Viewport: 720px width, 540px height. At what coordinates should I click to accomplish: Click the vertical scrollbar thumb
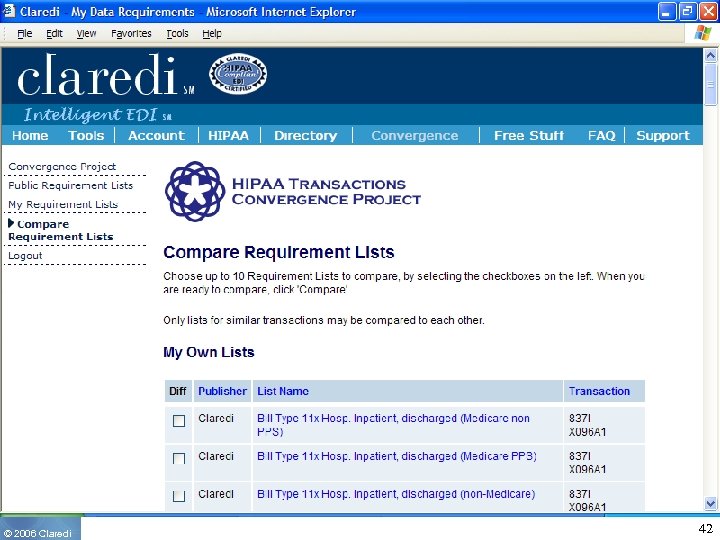pos(710,84)
